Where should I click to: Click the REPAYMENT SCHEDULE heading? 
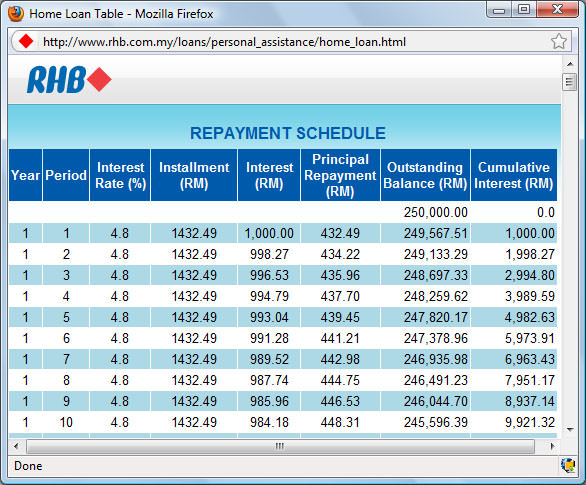point(288,133)
